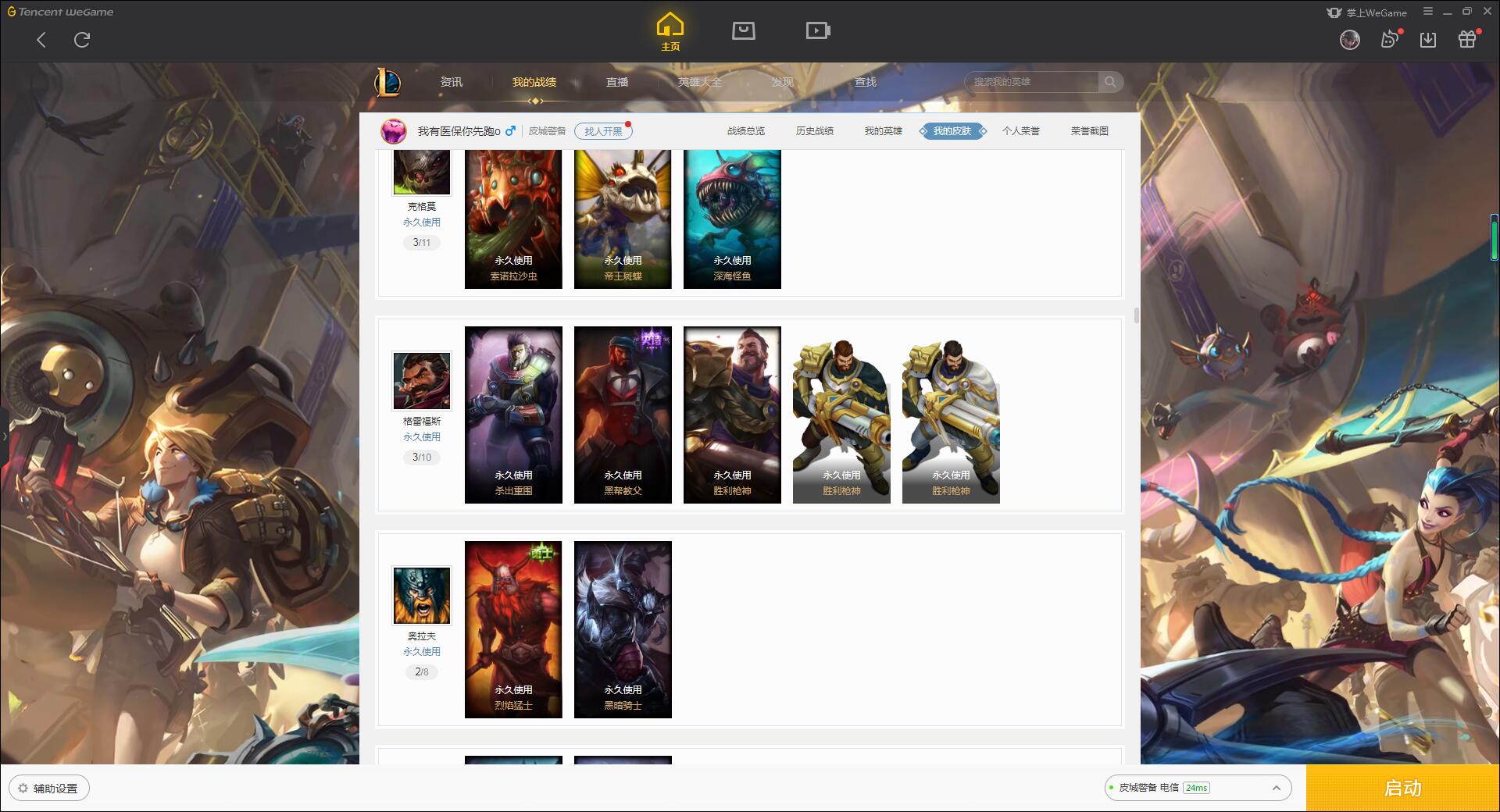Click the 格雷福斯 champion portrait
1500x812 pixels.
[x=422, y=381]
